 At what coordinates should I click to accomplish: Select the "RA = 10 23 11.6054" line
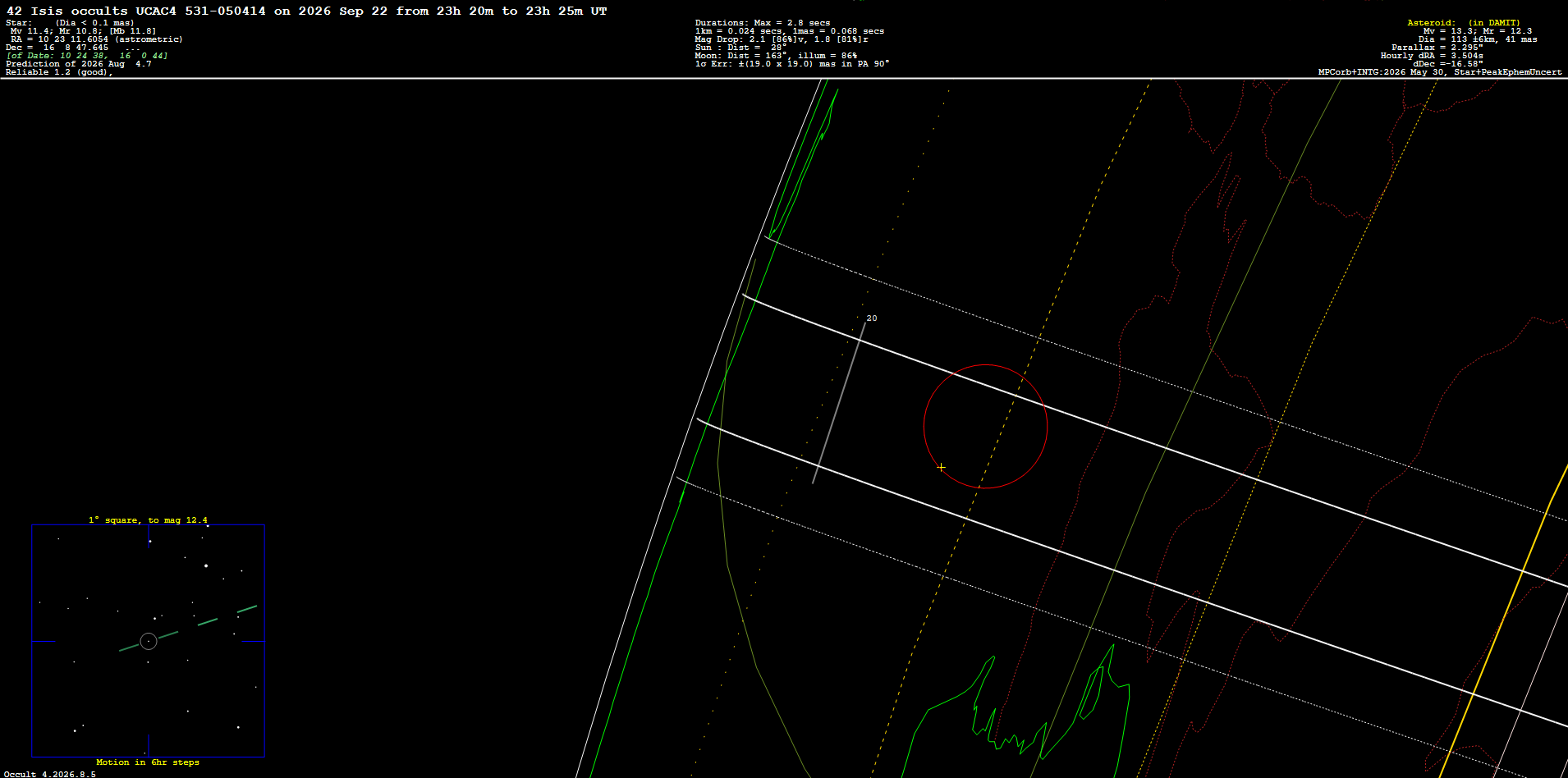97,39
